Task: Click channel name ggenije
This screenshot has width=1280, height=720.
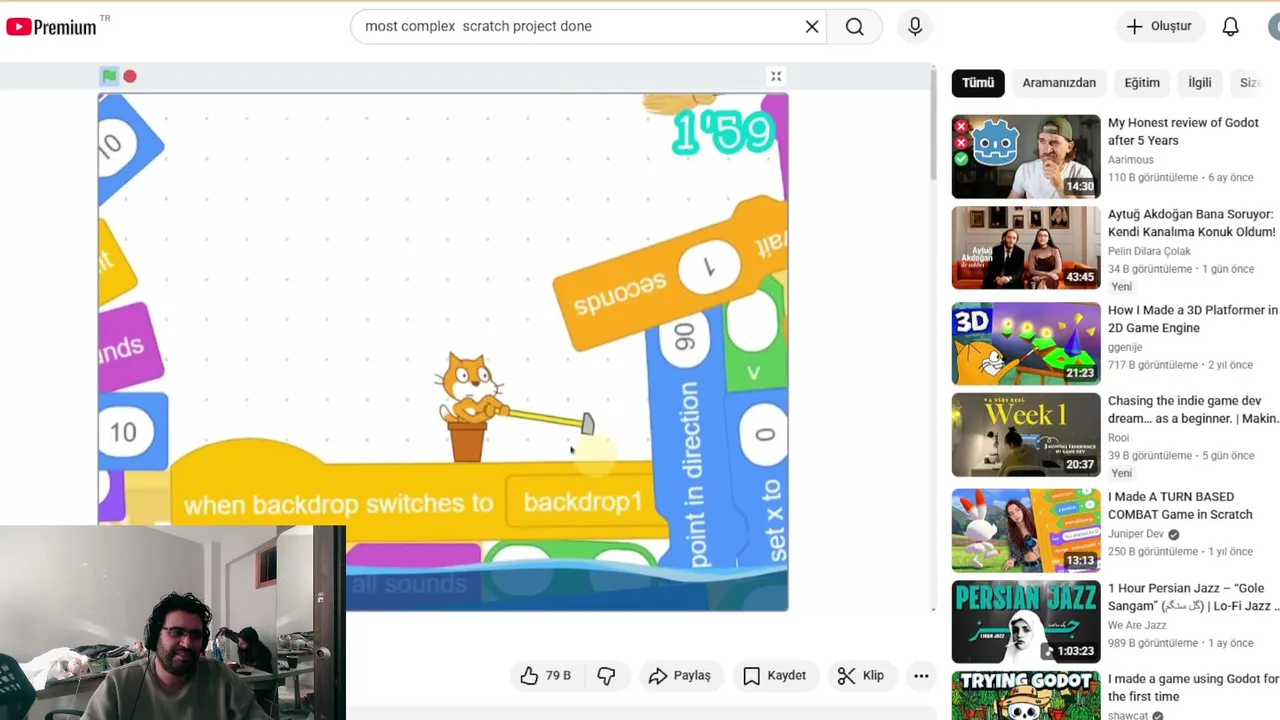Action: (1128, 348)
